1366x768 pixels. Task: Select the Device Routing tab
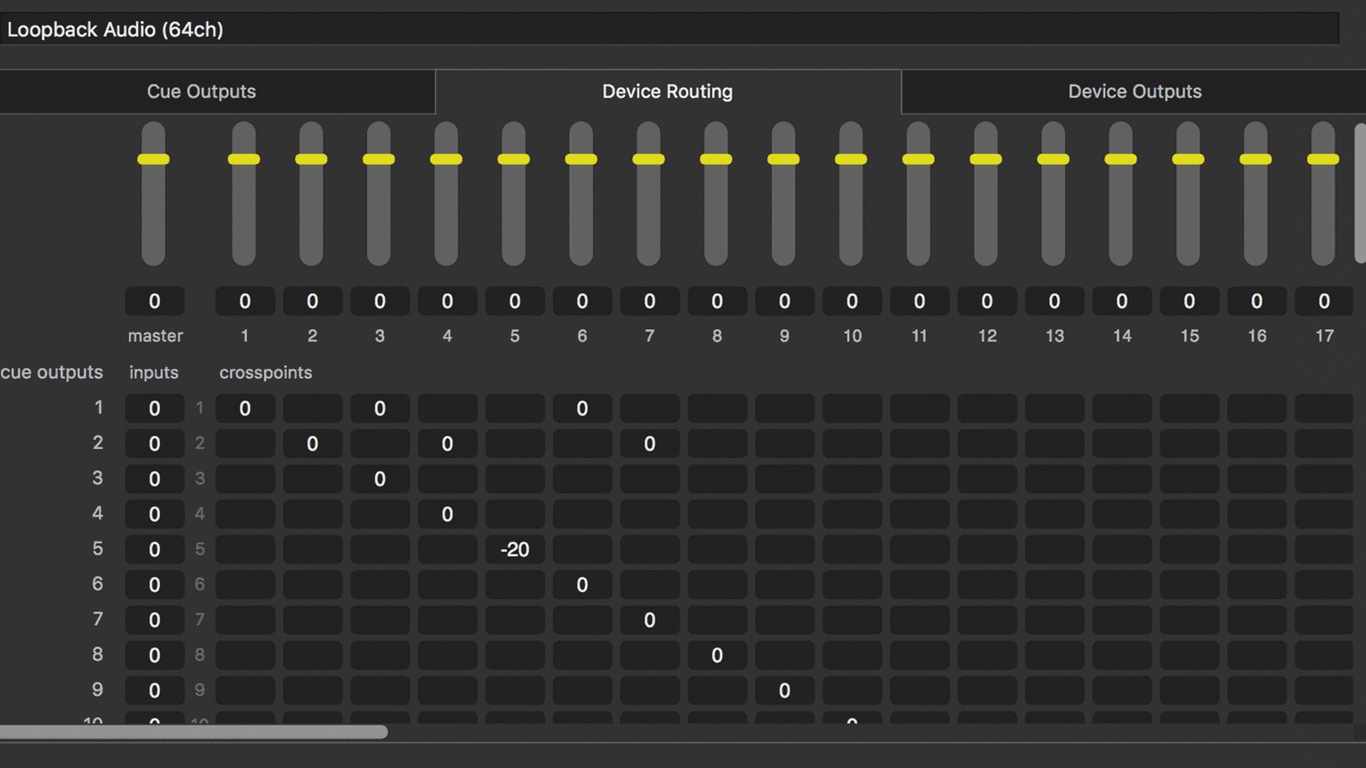pos(667,92)
